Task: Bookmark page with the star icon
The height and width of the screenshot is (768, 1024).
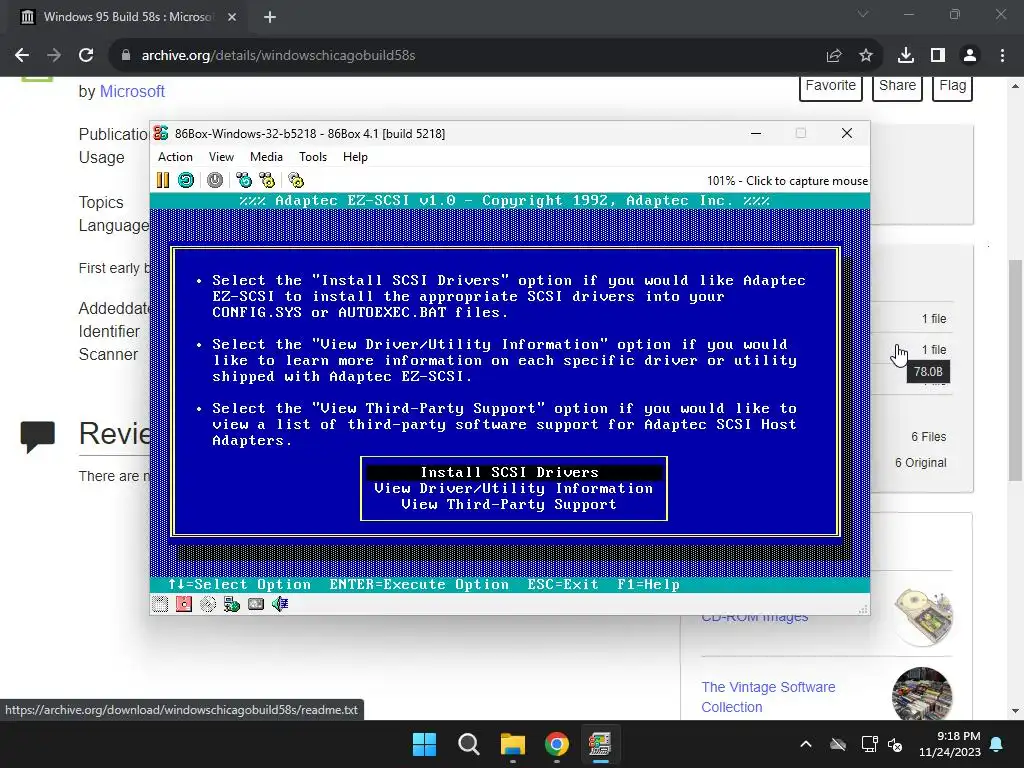Action: click(866, 56)
